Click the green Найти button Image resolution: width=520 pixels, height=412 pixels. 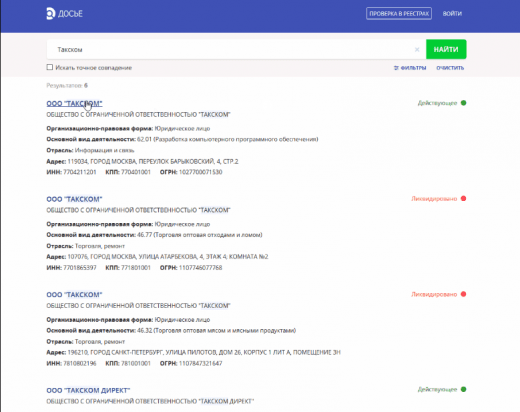(446, 49)
